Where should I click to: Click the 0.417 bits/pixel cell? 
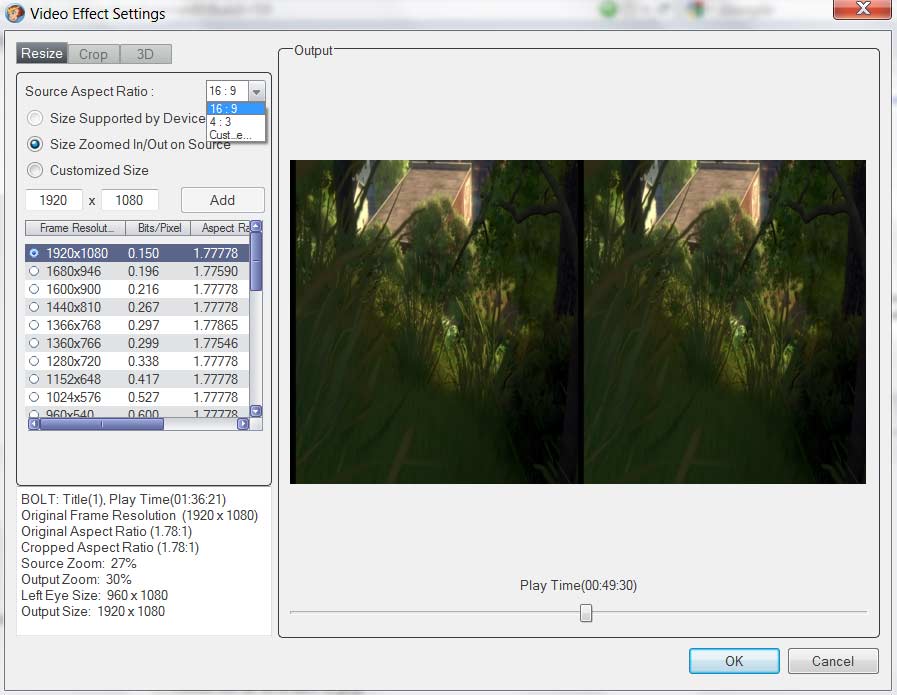(x=144, y=379)
